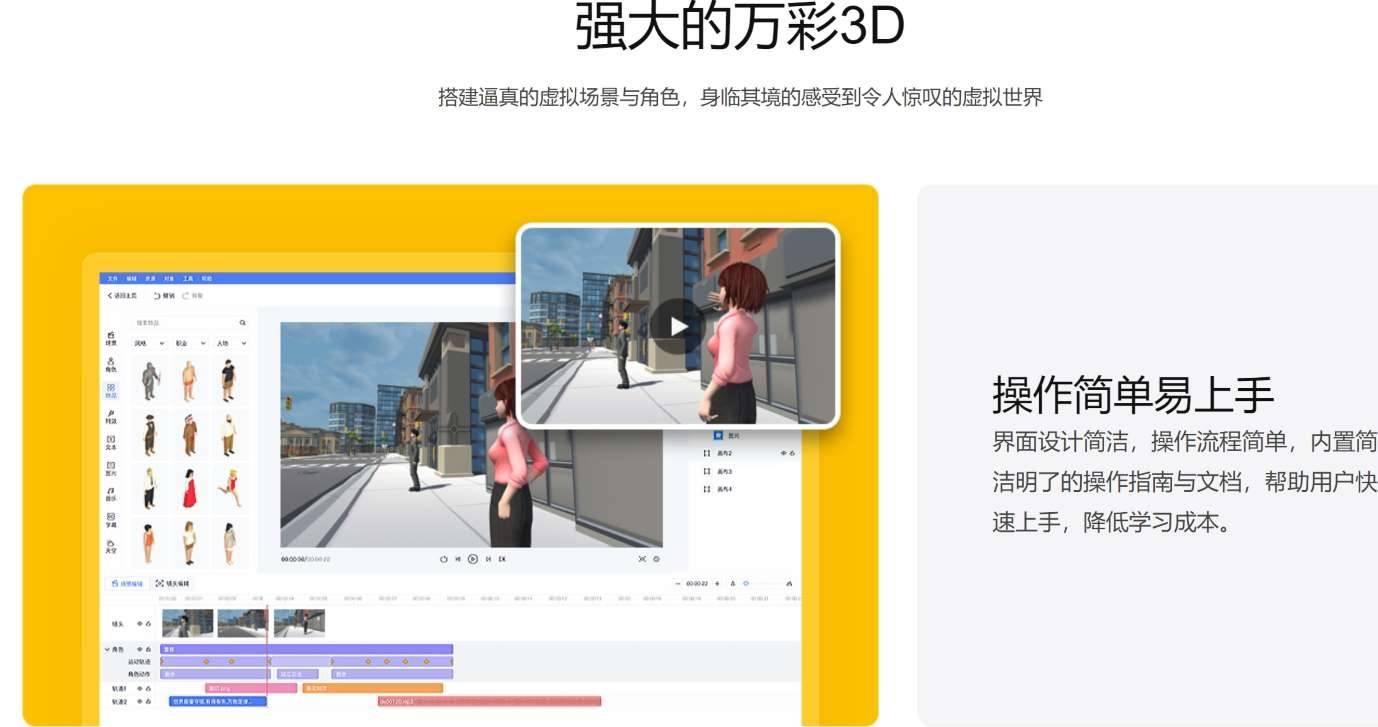Click previous frame button in player controls
Screen dimensions: 1378x727
coord(458,559)
